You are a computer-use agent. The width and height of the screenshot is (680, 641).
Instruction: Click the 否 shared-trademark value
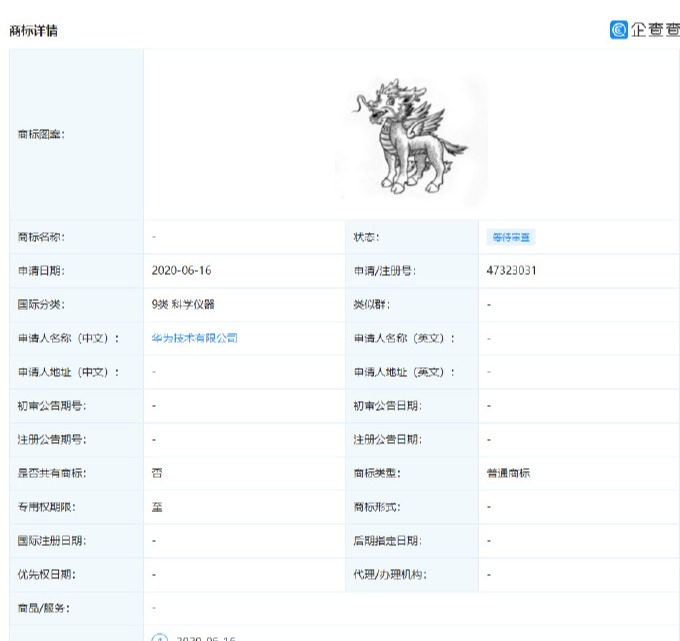[x=157, y=473]
